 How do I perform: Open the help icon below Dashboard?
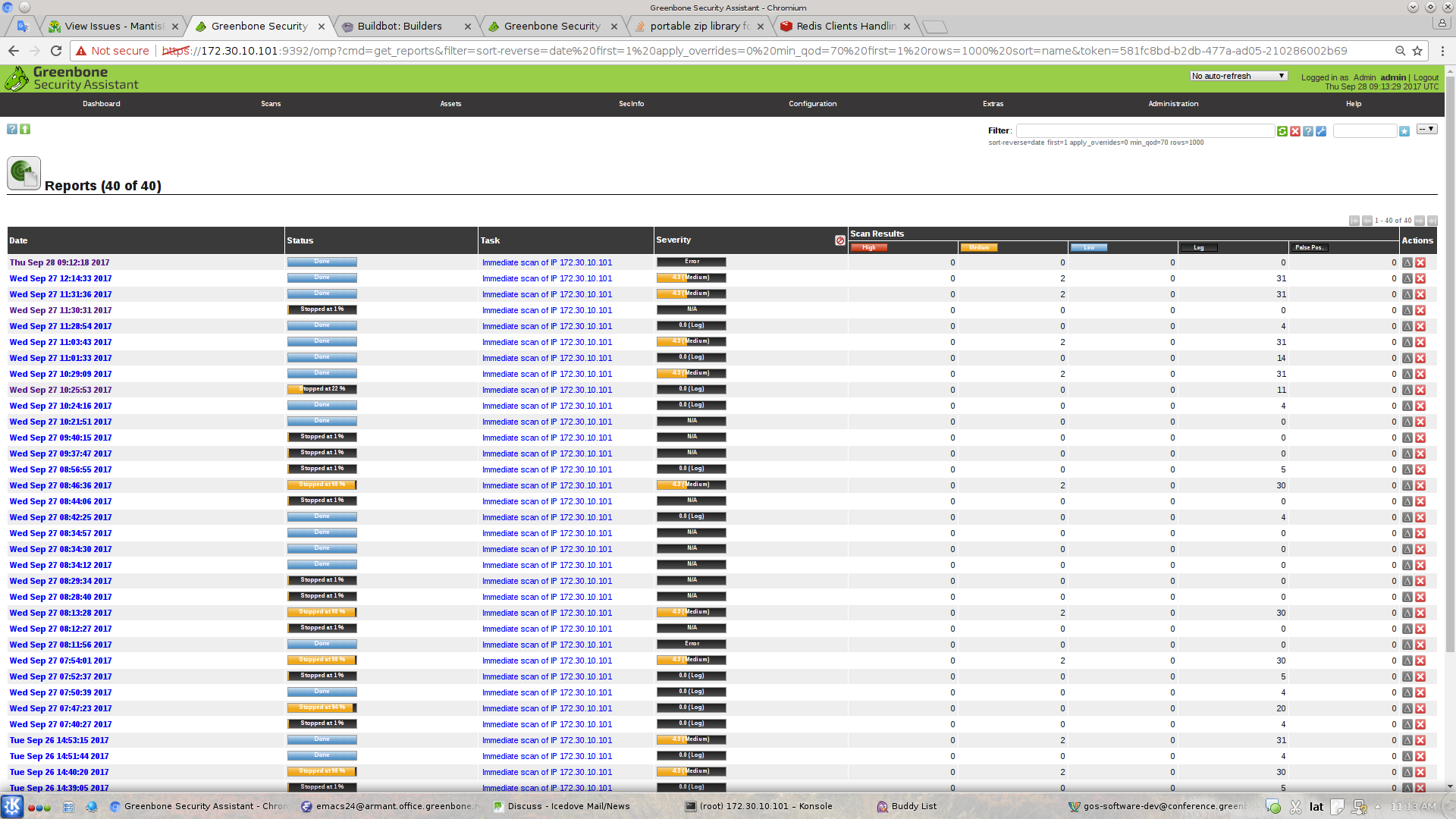12,130
